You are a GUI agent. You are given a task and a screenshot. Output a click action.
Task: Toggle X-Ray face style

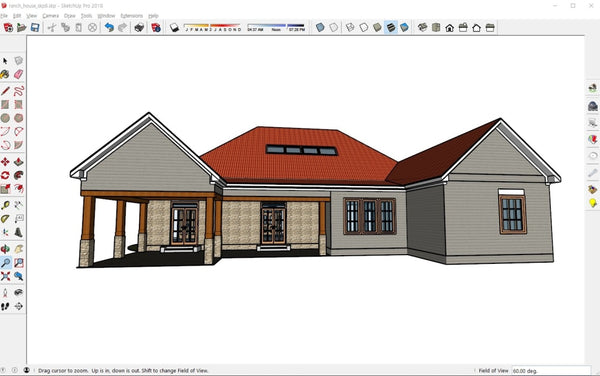pyautogui.click(x=320, y=28)
